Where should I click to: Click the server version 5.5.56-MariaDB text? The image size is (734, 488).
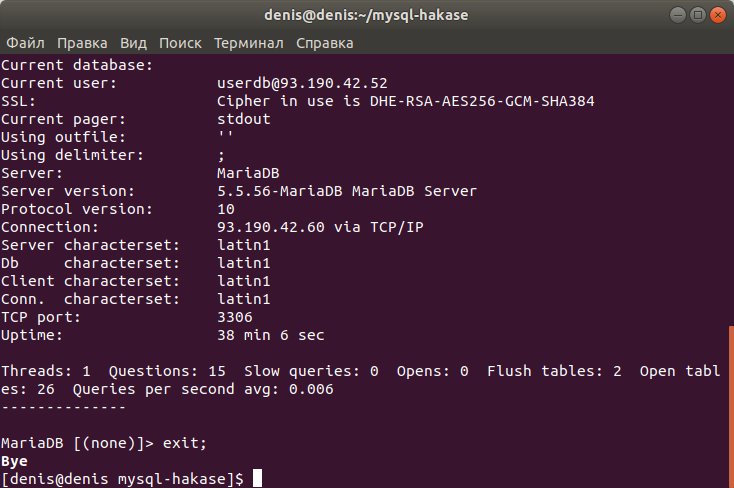[x=280, y=191]
